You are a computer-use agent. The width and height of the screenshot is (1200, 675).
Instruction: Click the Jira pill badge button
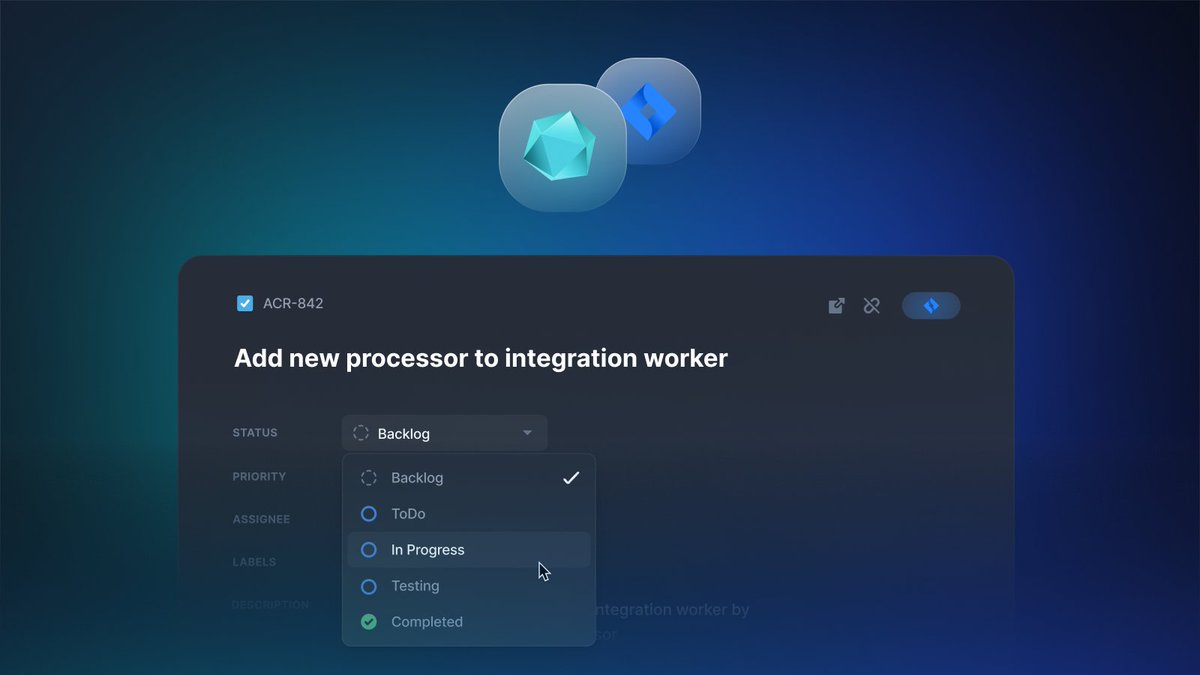coord(931,306)
